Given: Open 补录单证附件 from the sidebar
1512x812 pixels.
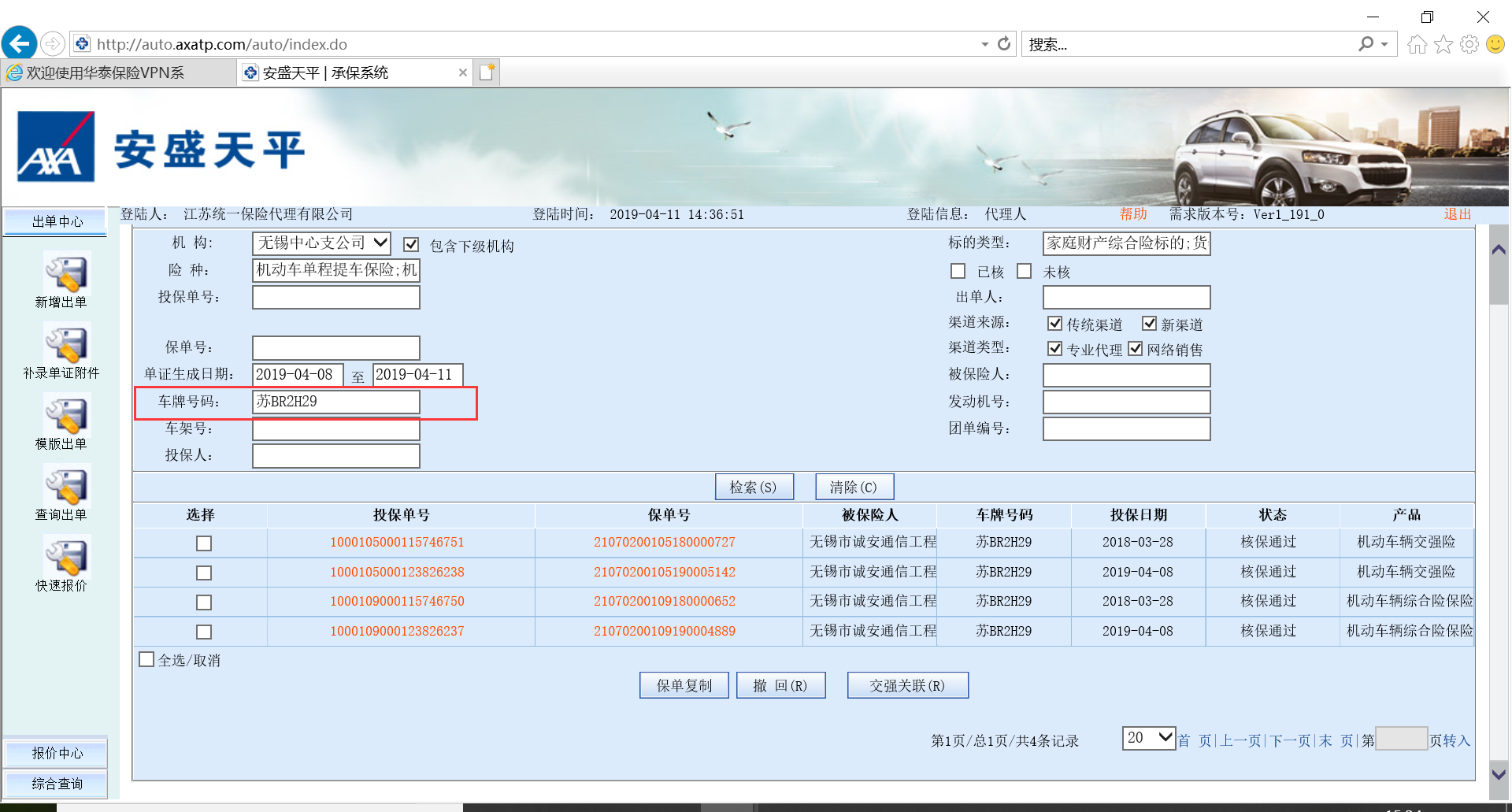Looking at the screenshot, I should (x=66, y=344).
